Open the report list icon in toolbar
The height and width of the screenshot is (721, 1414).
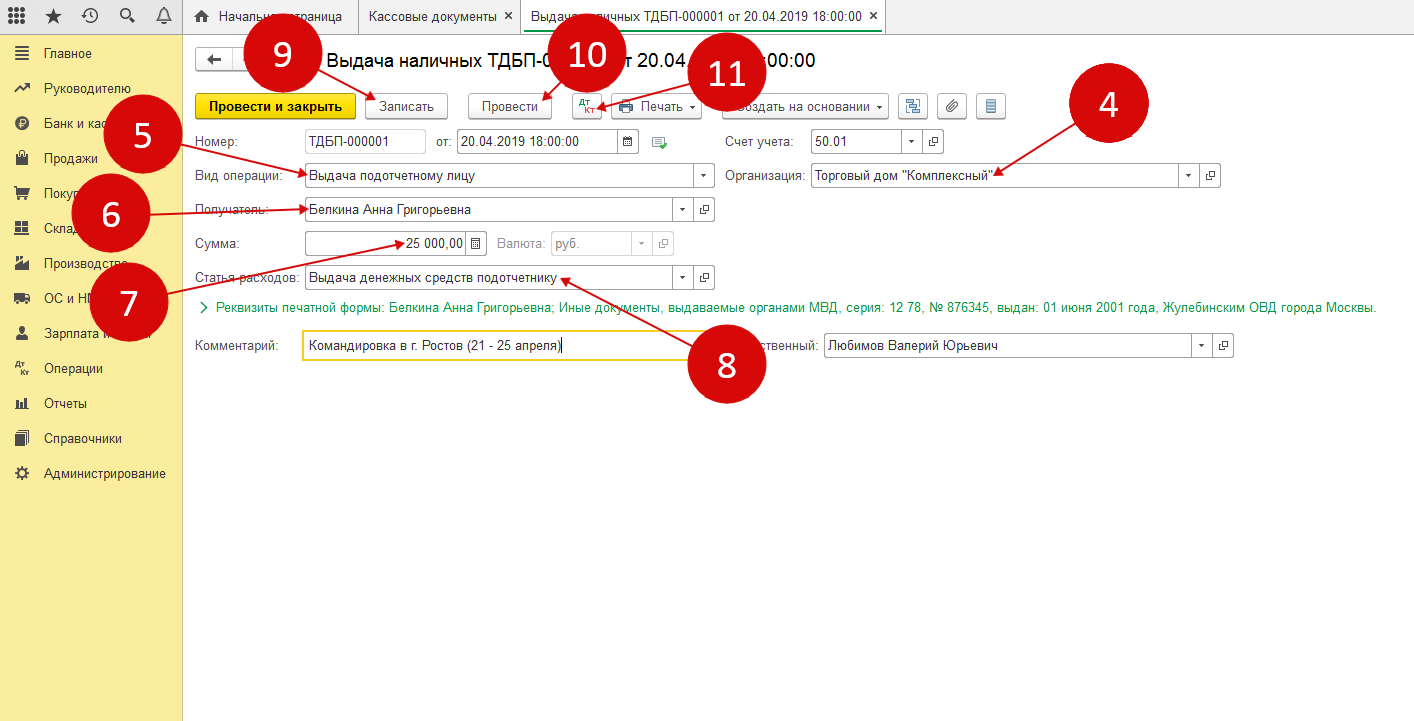(991, 106)
